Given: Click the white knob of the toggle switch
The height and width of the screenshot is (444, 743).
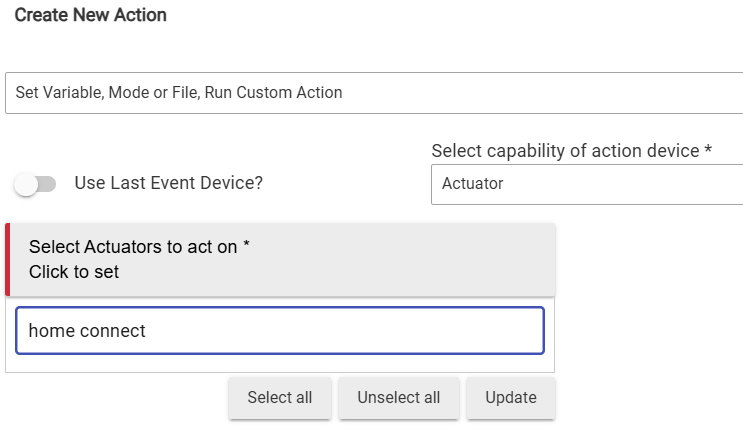Looking at the screenshot, I should tap(25, 184).
